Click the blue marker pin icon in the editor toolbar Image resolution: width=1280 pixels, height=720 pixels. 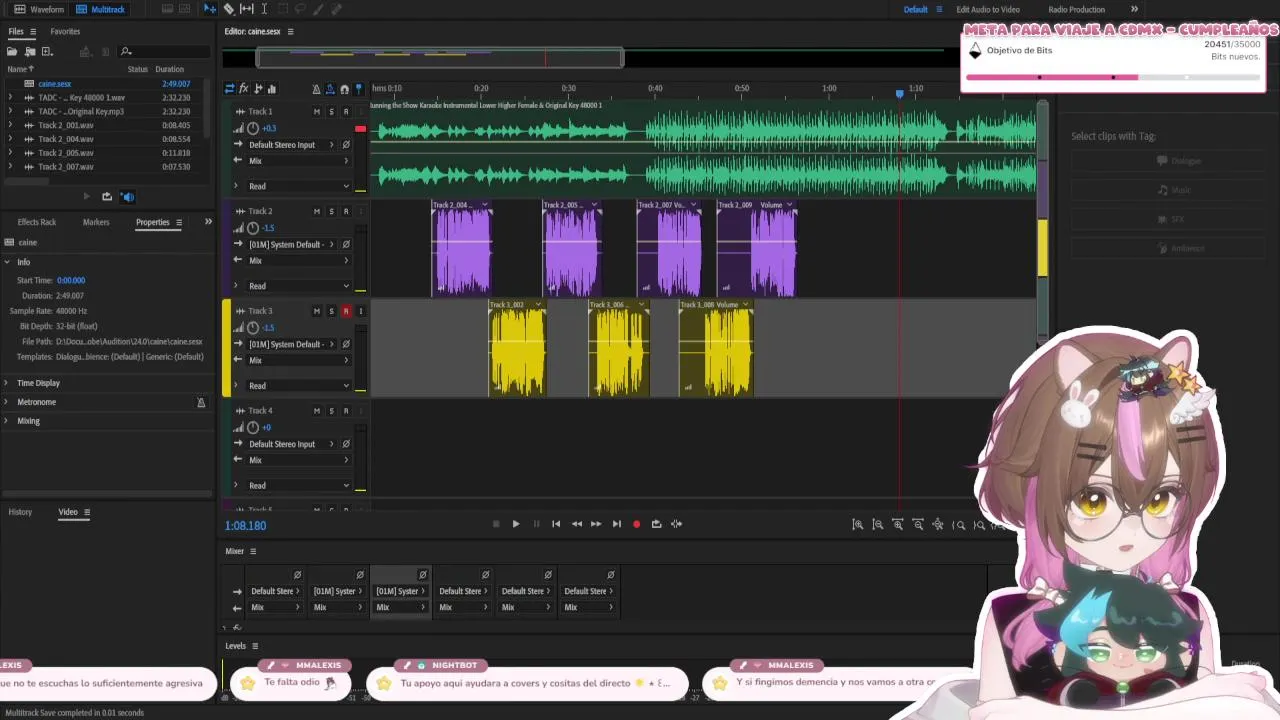click(x=359, y=89)
